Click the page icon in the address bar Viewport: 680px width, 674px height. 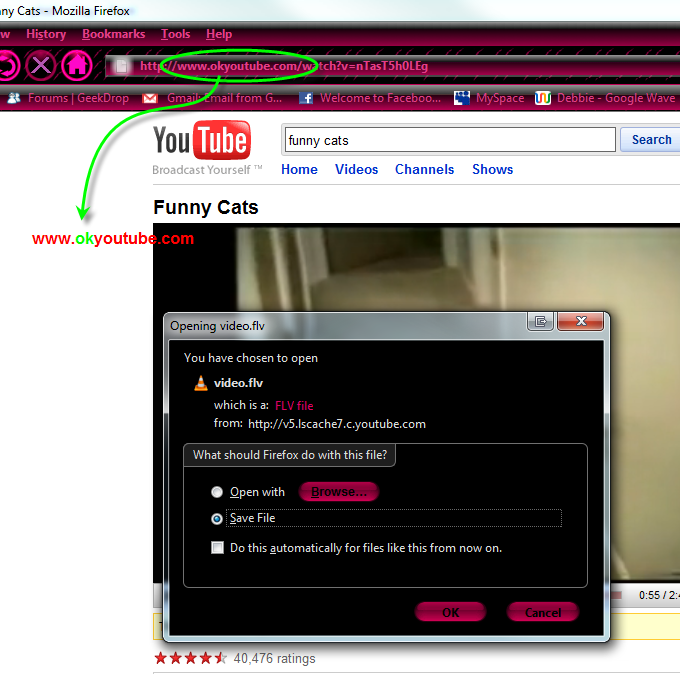coord(121,67)
